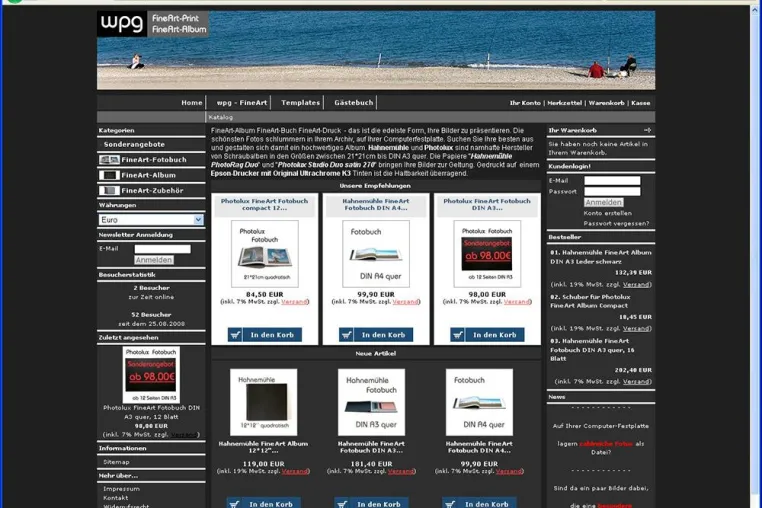Open the Merkzettel link
This screenshot has width=762, height=508.
pyautogui.click(x=564, y=103)
